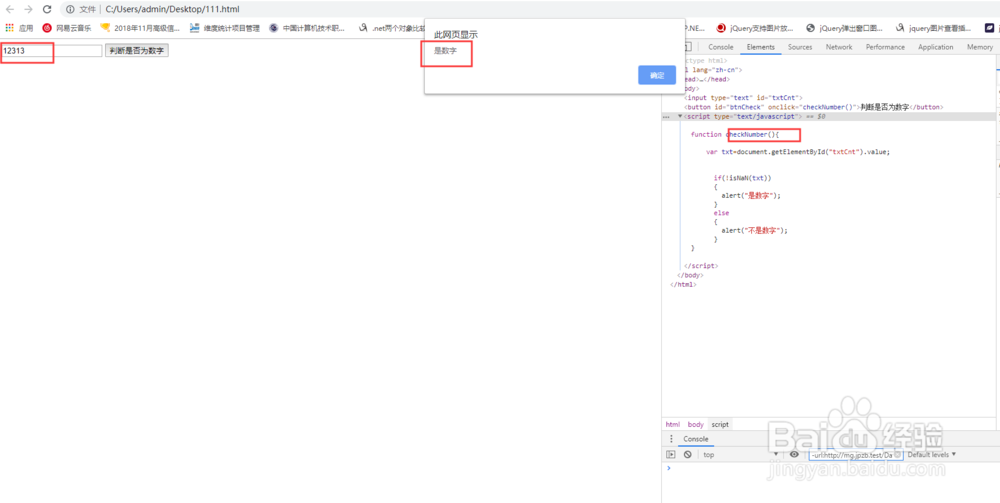Click the var txt=document.getElementById code line
Screen dimensions: 1000x503
(x=797, y=152)
